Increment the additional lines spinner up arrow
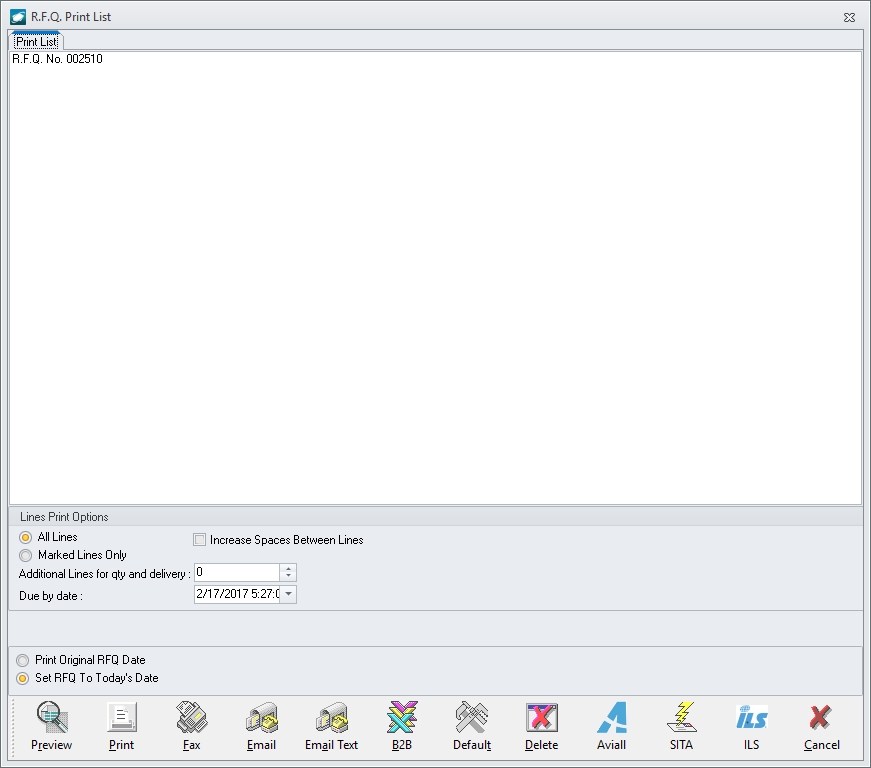The image size is (871, 768). pos(288,568)
